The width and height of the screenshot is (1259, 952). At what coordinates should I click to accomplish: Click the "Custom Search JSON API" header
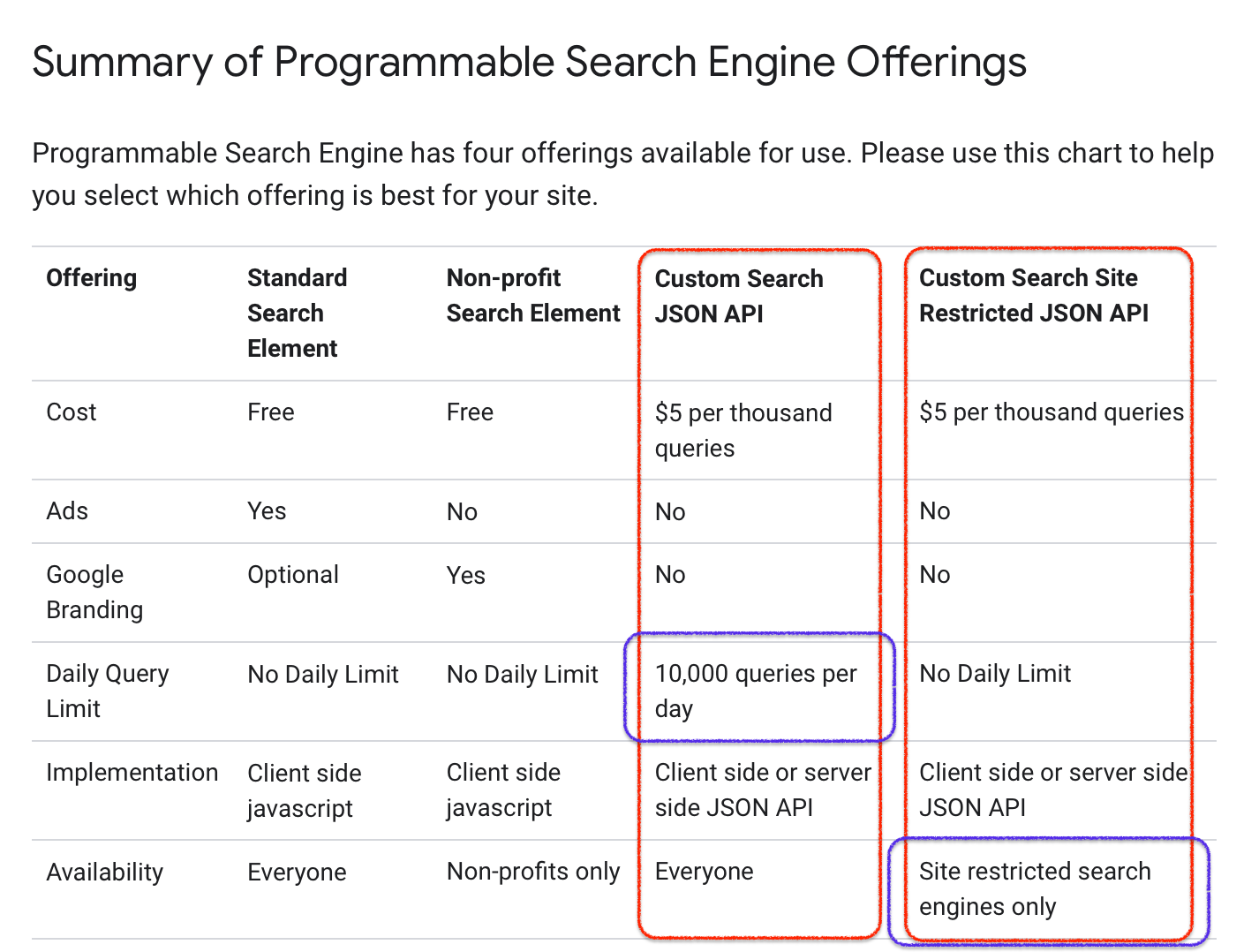(738, 296)
